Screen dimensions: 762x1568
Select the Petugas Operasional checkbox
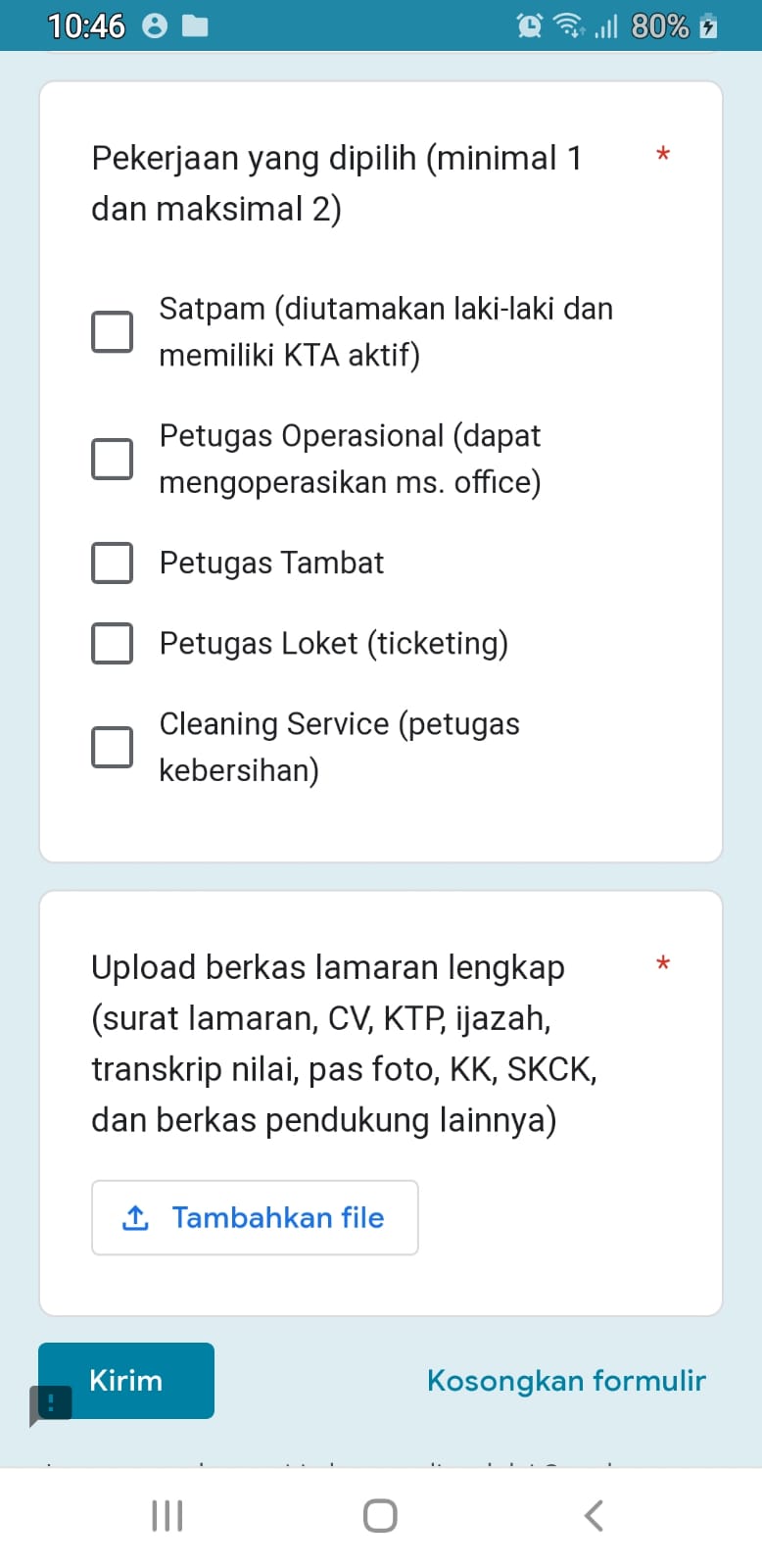(x=113, y=459)
